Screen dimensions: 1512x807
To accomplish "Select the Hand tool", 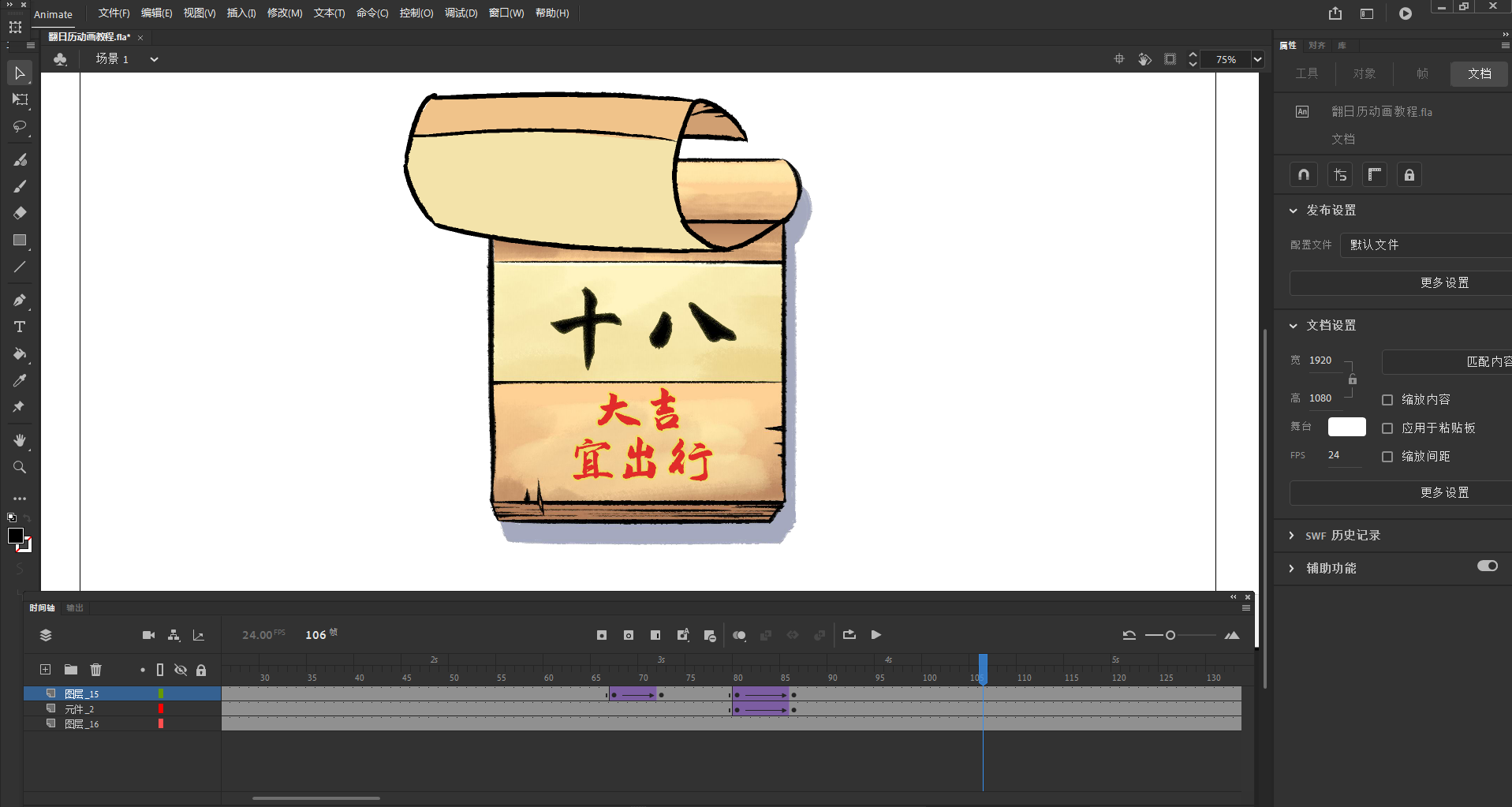I will (20, 440).
